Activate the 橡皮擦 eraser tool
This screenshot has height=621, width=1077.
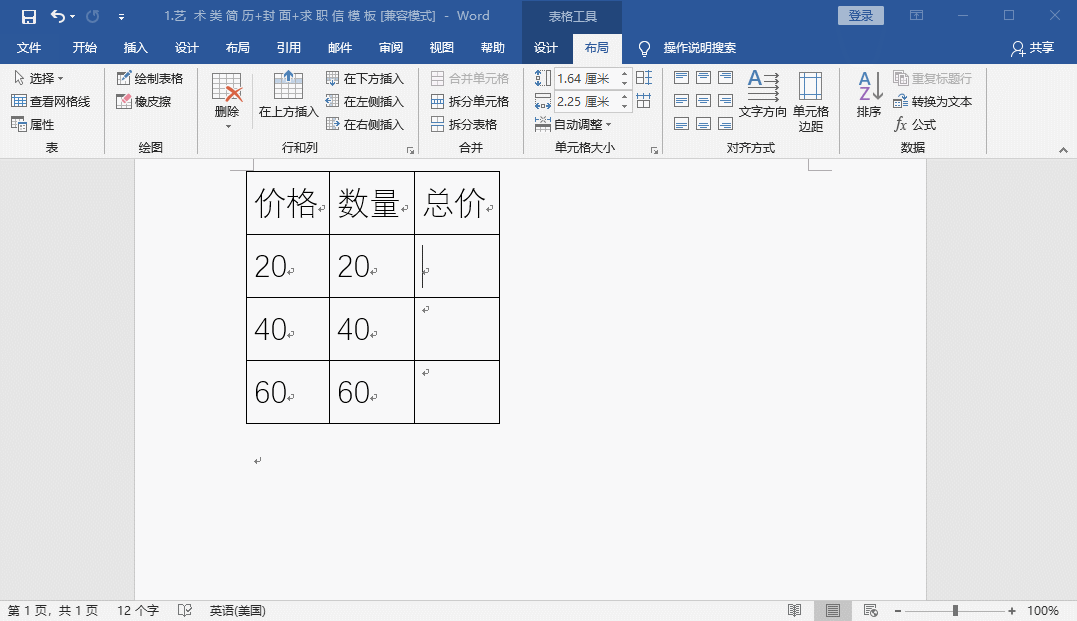click(144, 101)
